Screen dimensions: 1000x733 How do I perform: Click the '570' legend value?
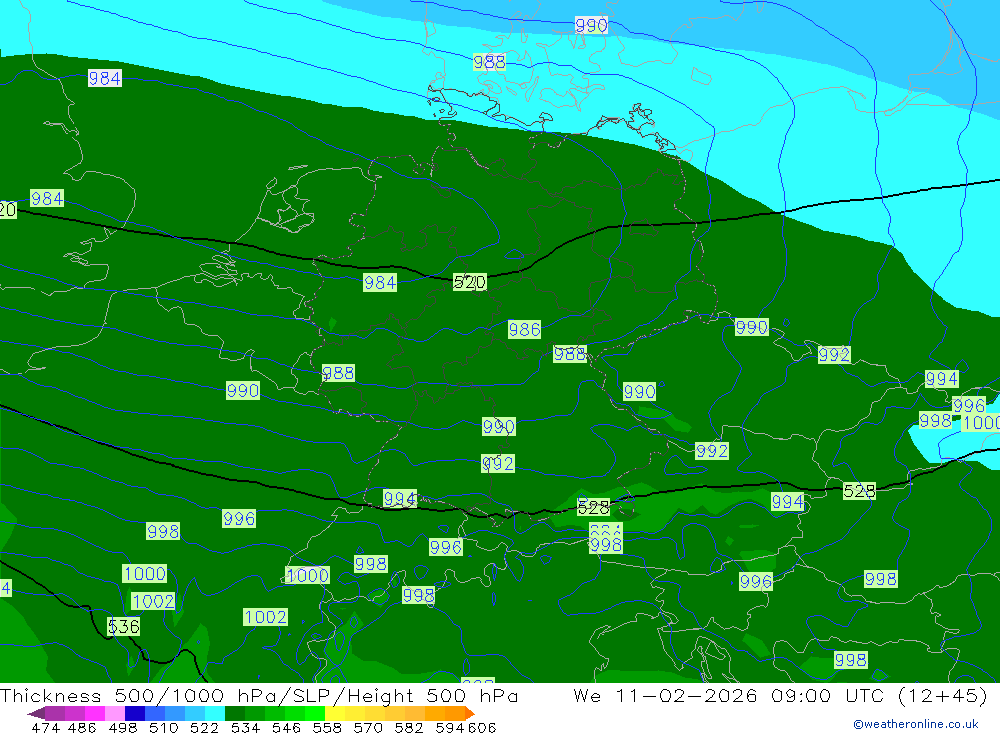[368, 727]
